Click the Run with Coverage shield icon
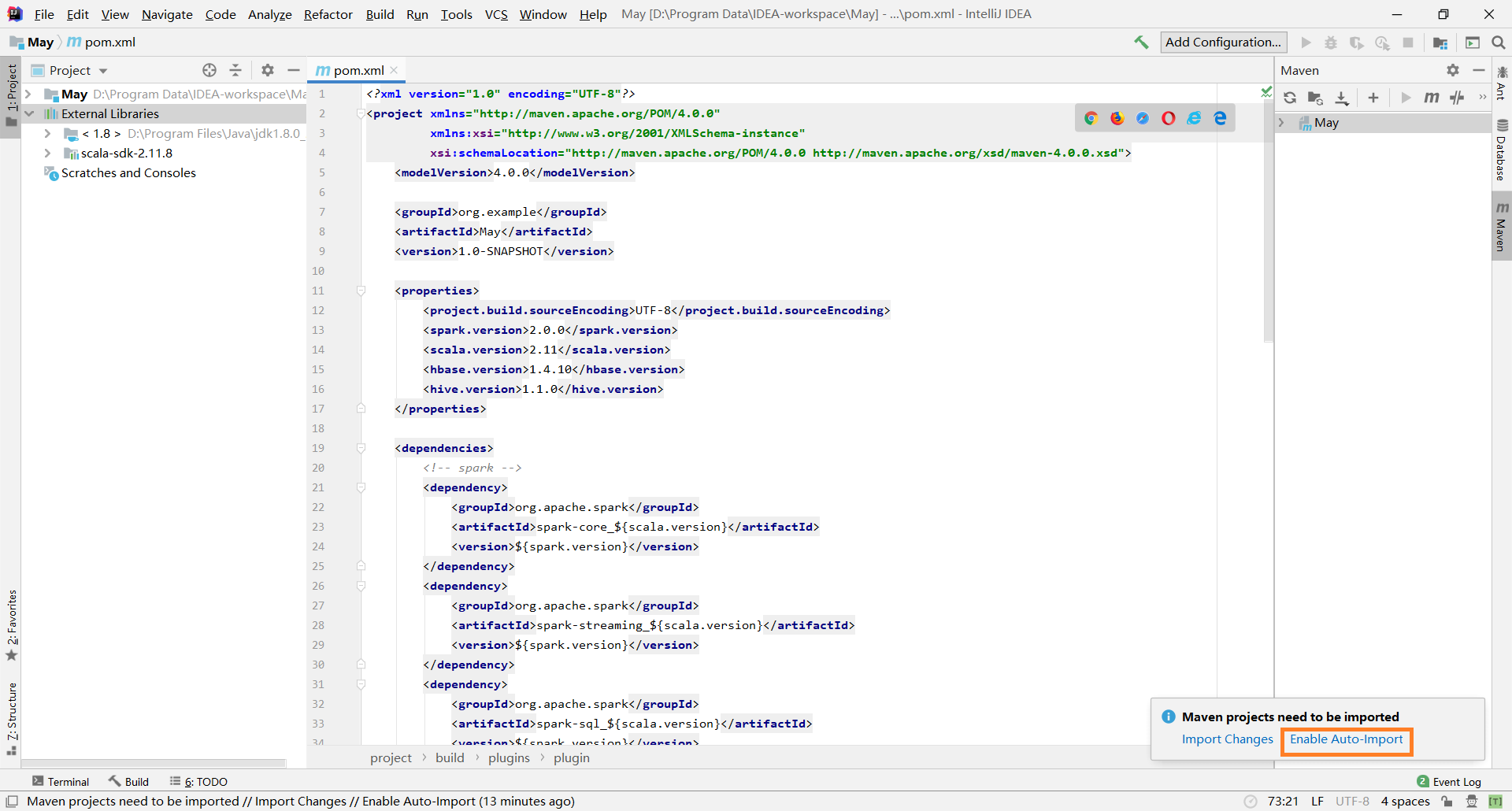 click(x=1356, y=43)
